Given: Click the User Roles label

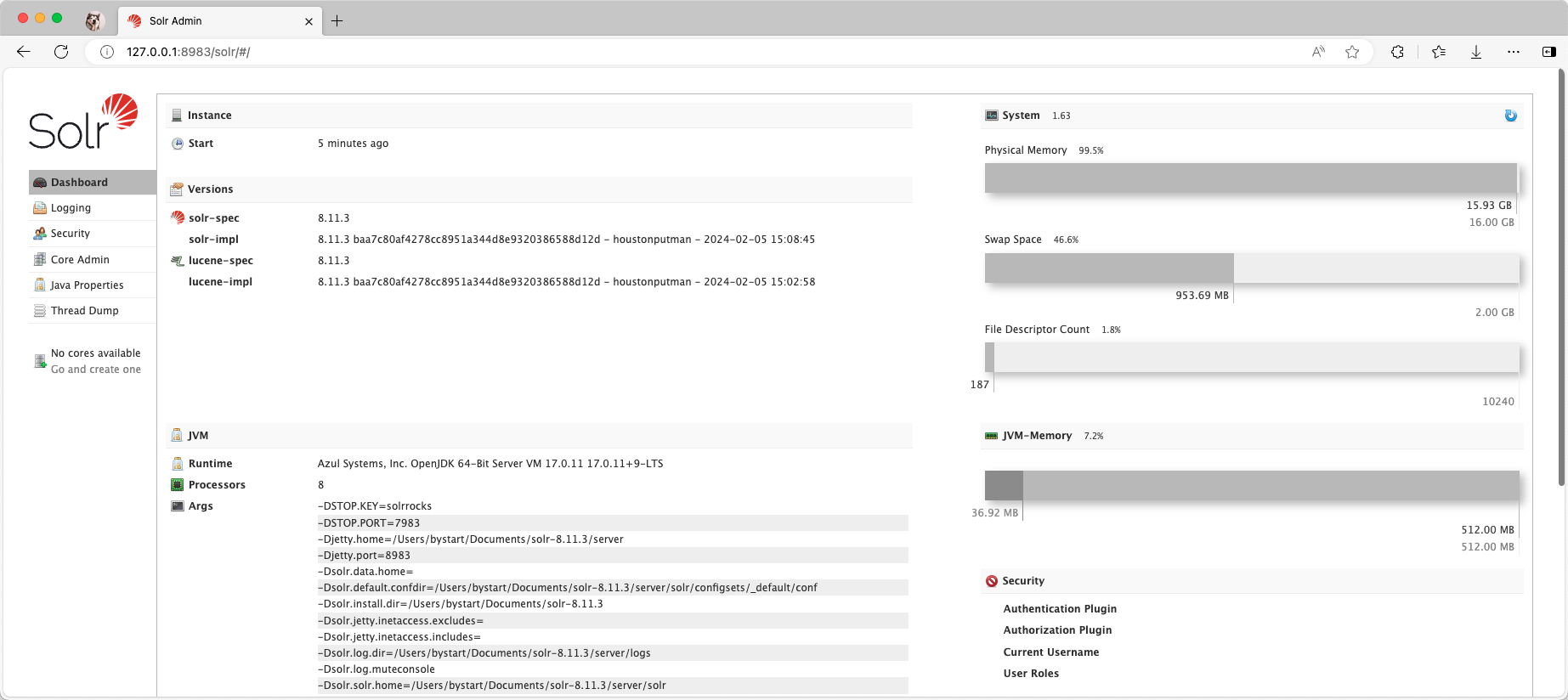Looking at the screenshot, I should point(1031,674).
